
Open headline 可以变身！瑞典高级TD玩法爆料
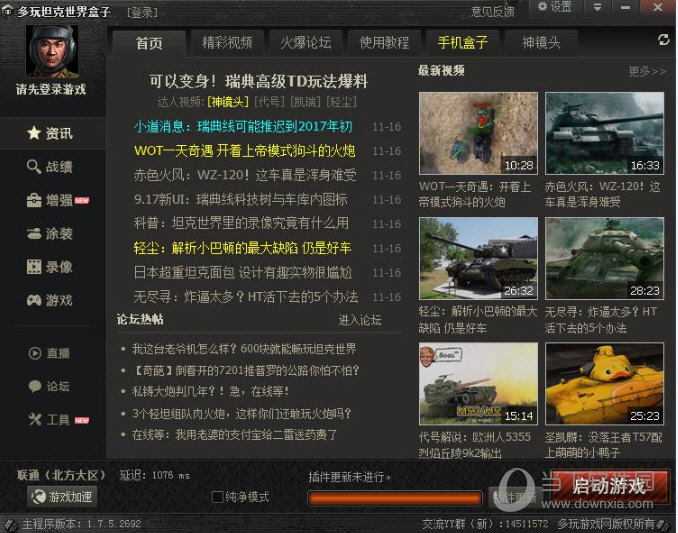click(x=258, y=81)
